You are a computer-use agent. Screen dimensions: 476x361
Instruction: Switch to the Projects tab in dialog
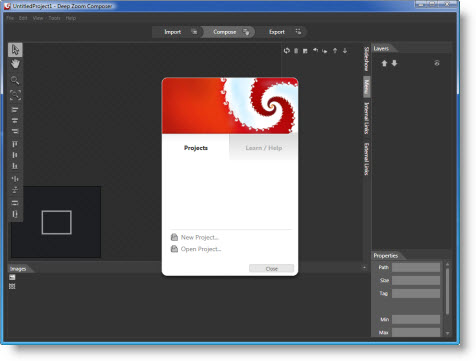[x=196, y=148]
